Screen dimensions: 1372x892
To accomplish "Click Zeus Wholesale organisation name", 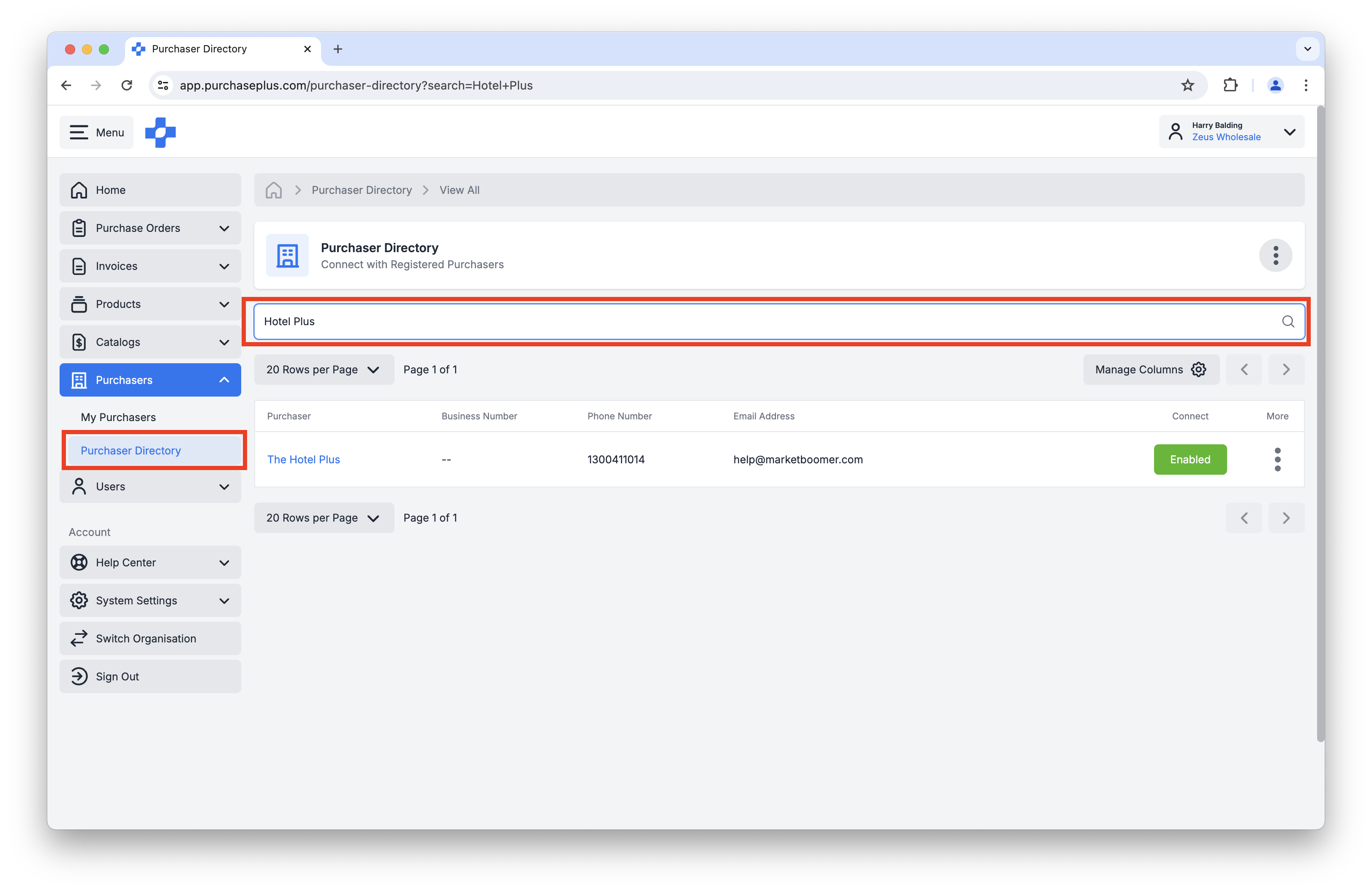I will [x=1225, y=137].
